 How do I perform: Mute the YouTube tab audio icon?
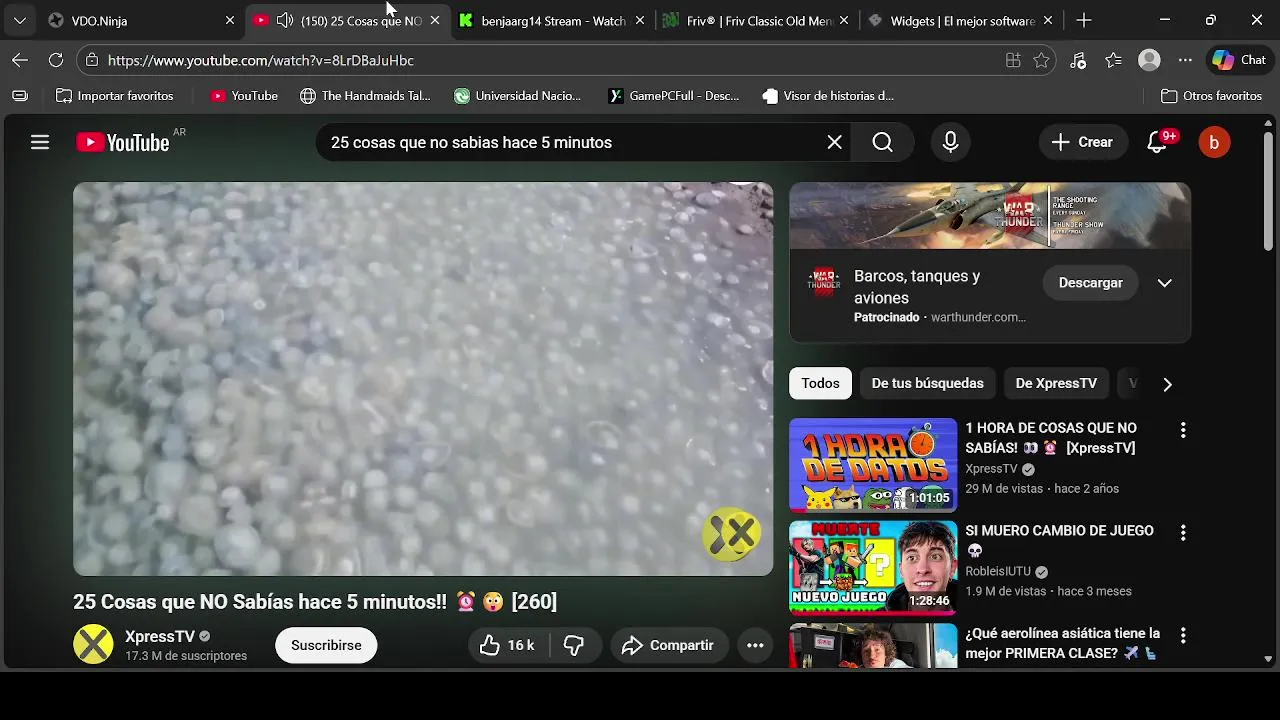[x=285, y=20]
